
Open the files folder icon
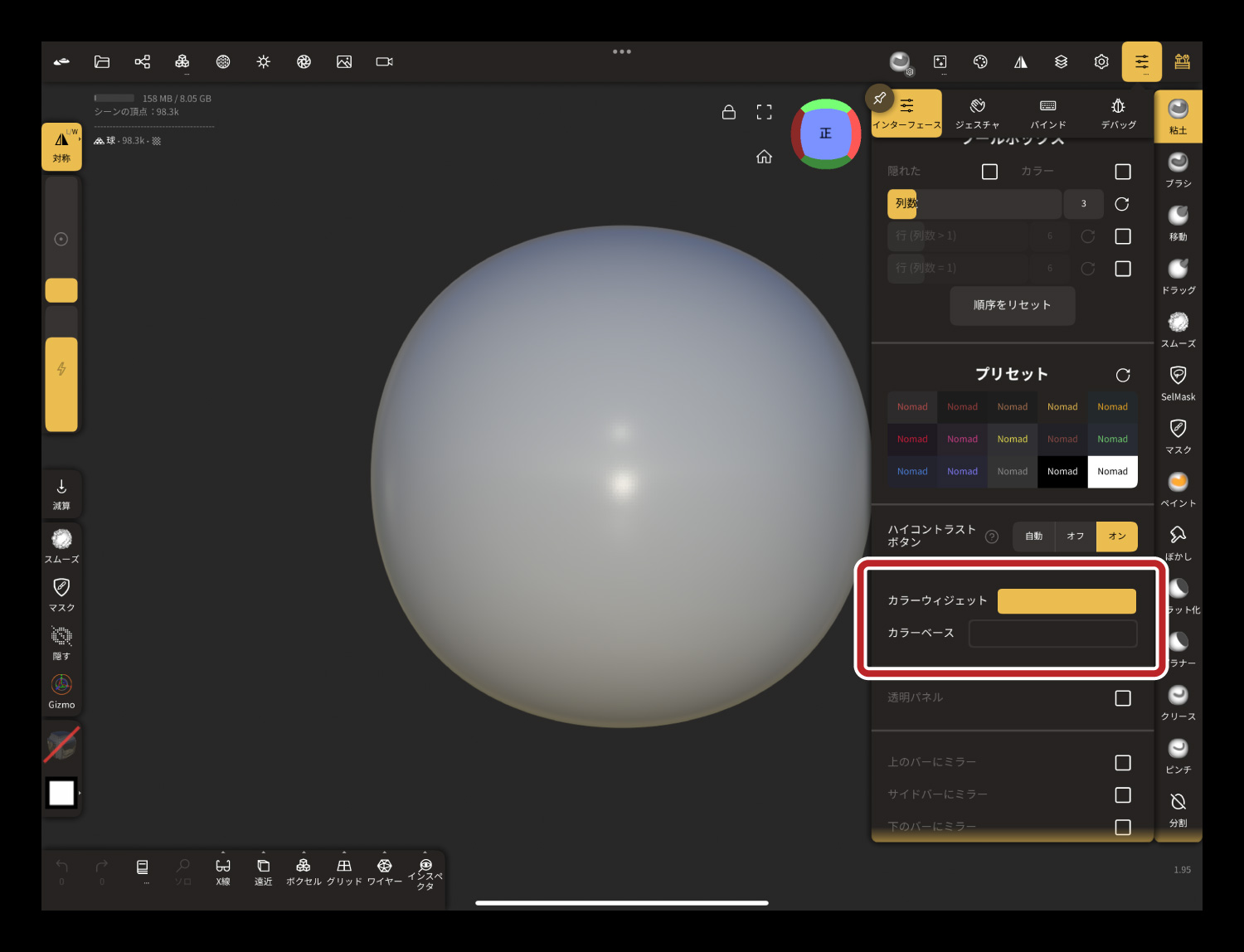pos(102,62)
